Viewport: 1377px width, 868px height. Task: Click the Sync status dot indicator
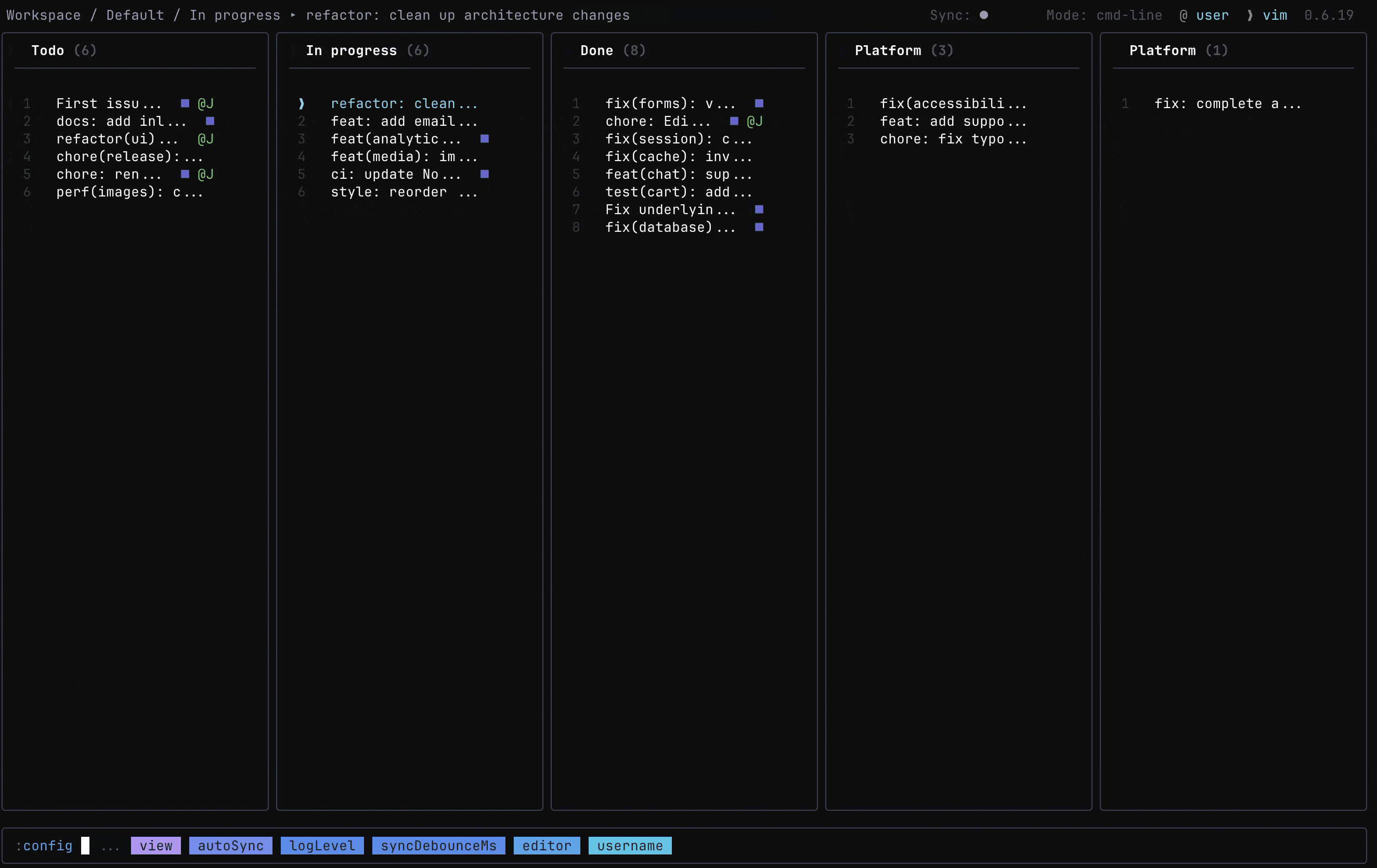coord(983,16)
